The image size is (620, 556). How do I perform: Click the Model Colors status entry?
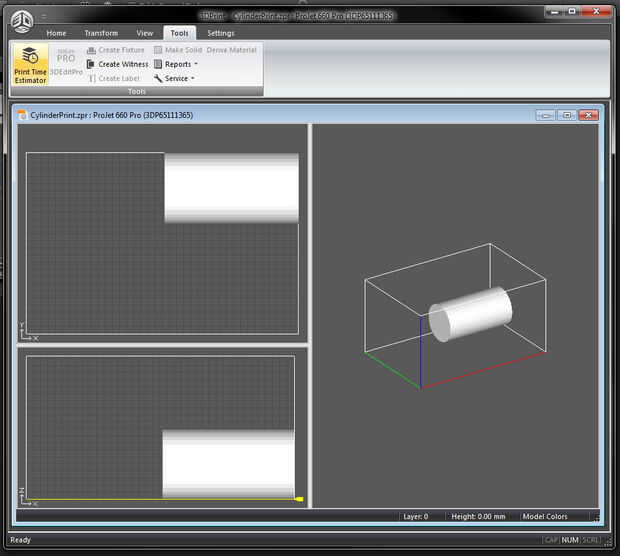(x=545, y=516)
